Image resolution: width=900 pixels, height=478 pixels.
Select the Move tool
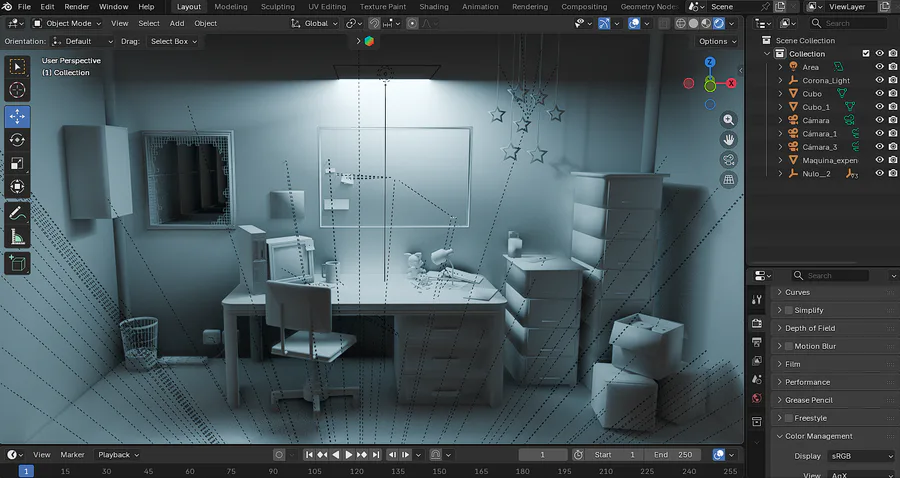tap(17, 116)
